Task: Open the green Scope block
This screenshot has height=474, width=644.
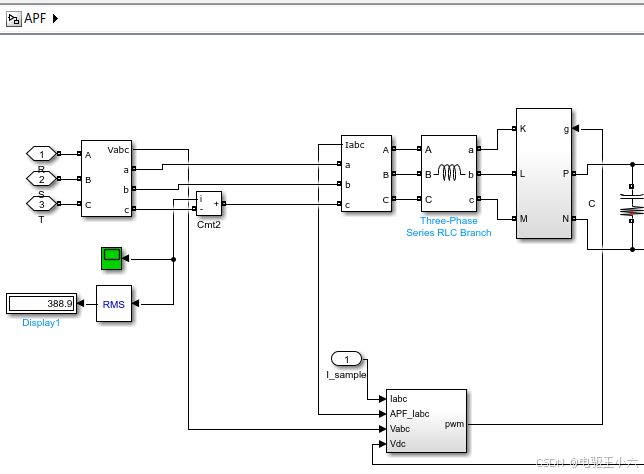Action: [111, 258]
